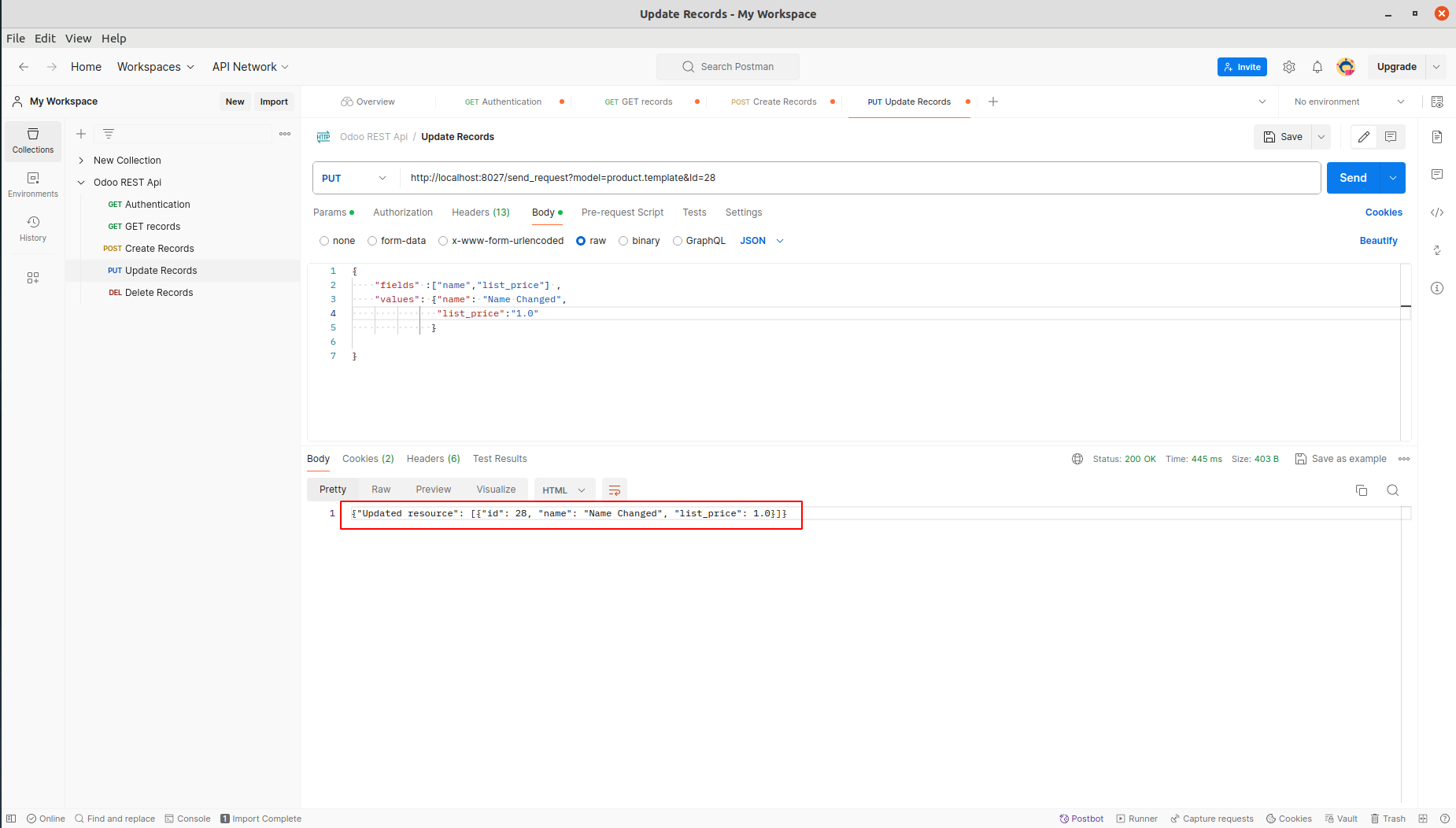Open the Save options arrow
The image size is (1456, 828).
1321,137
